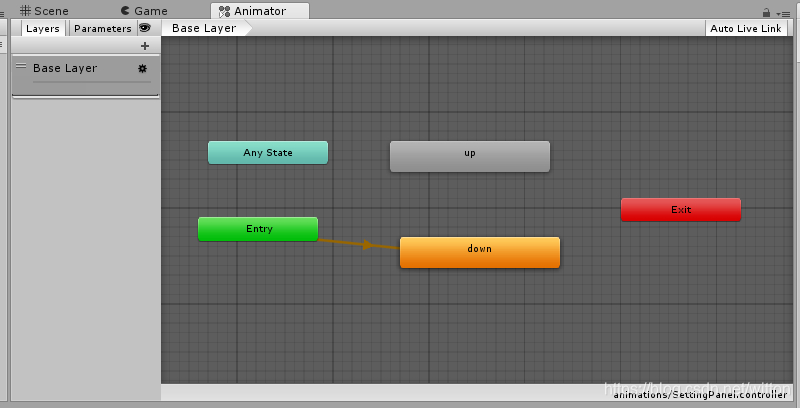The image size is (800, 408).
Task: Select the Any State node
Action: coord(268,152)
